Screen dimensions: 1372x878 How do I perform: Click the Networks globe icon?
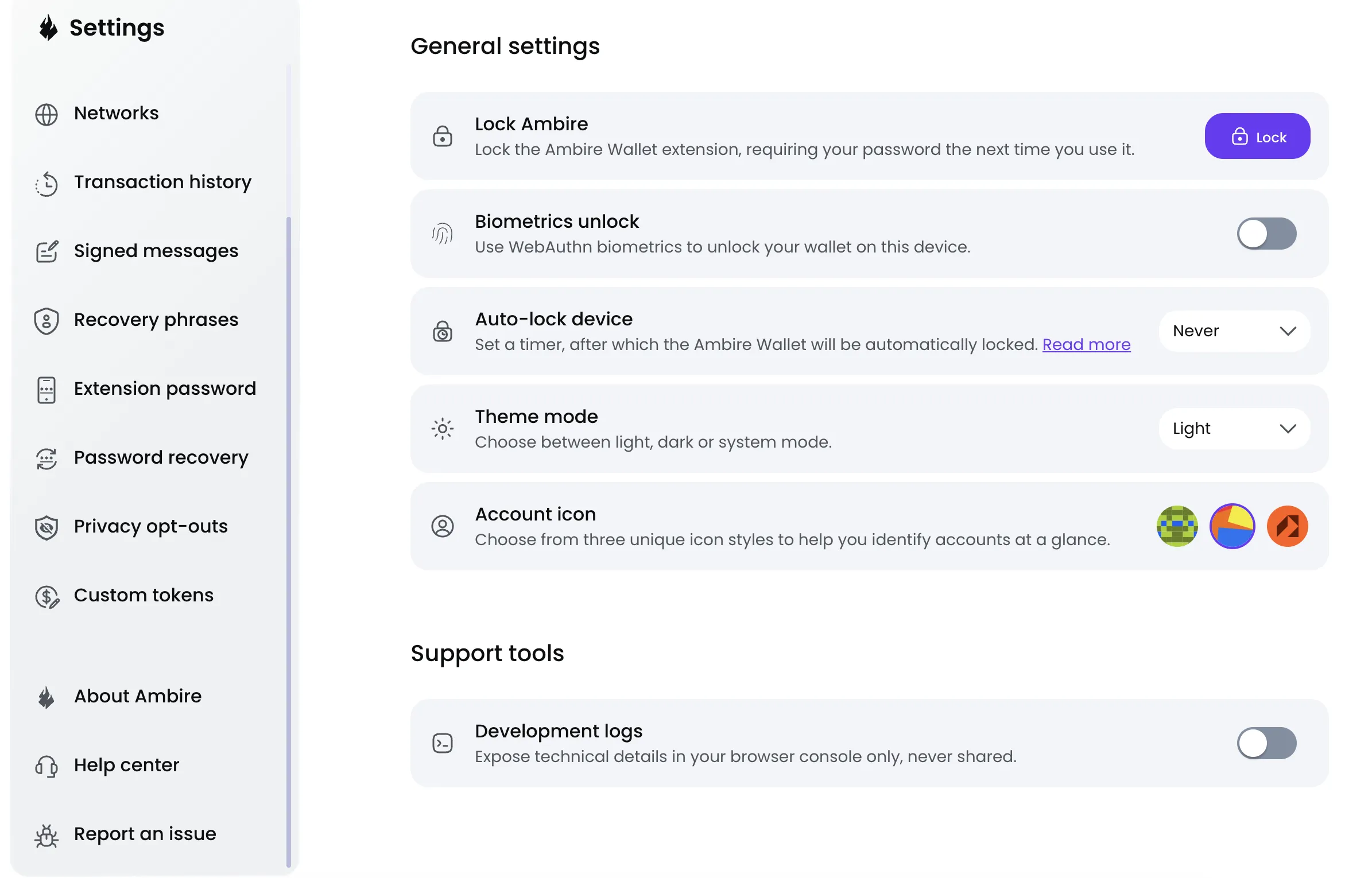click(x=46, y=114)
